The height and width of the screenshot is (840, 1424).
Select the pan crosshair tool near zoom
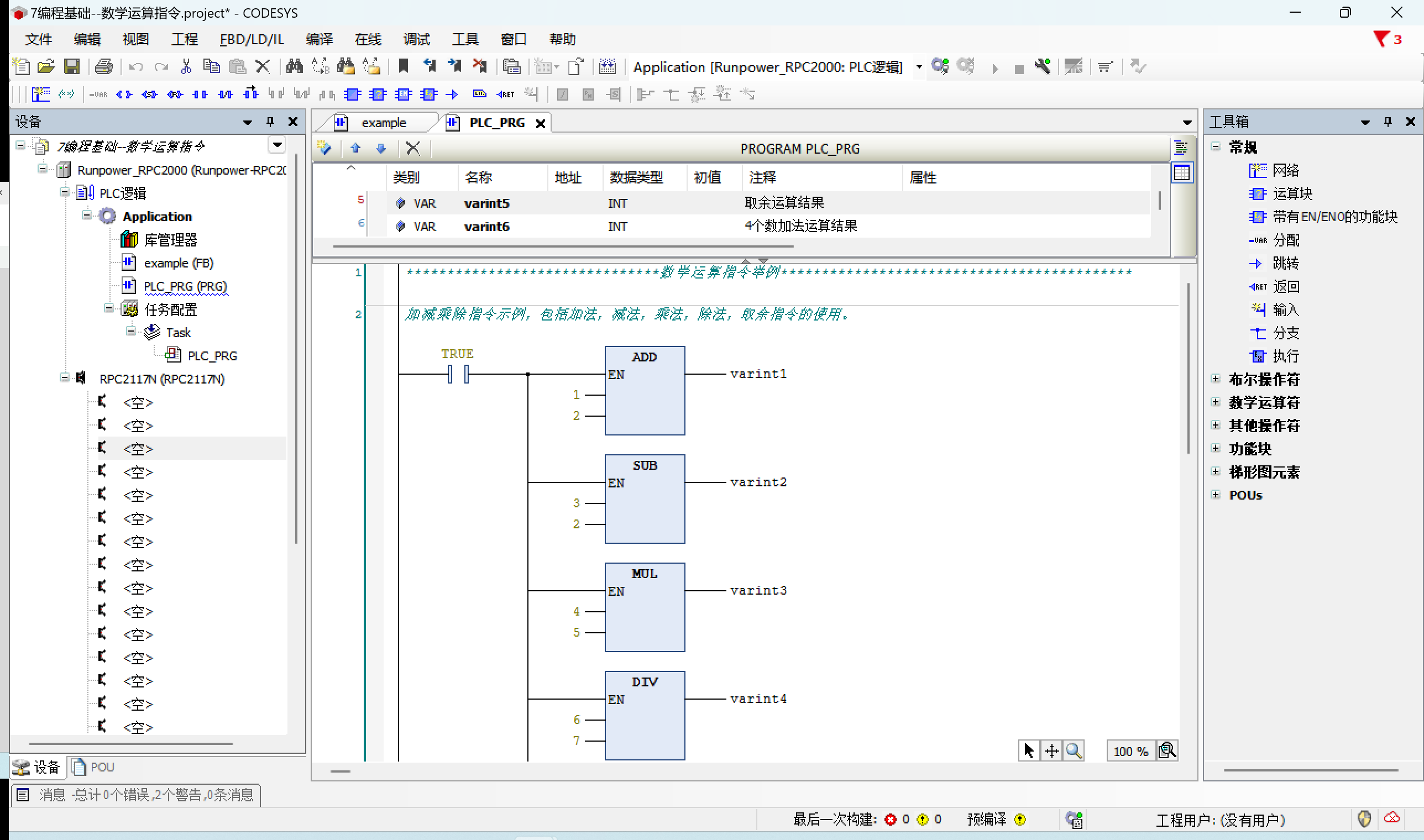tap(1051, 751)
